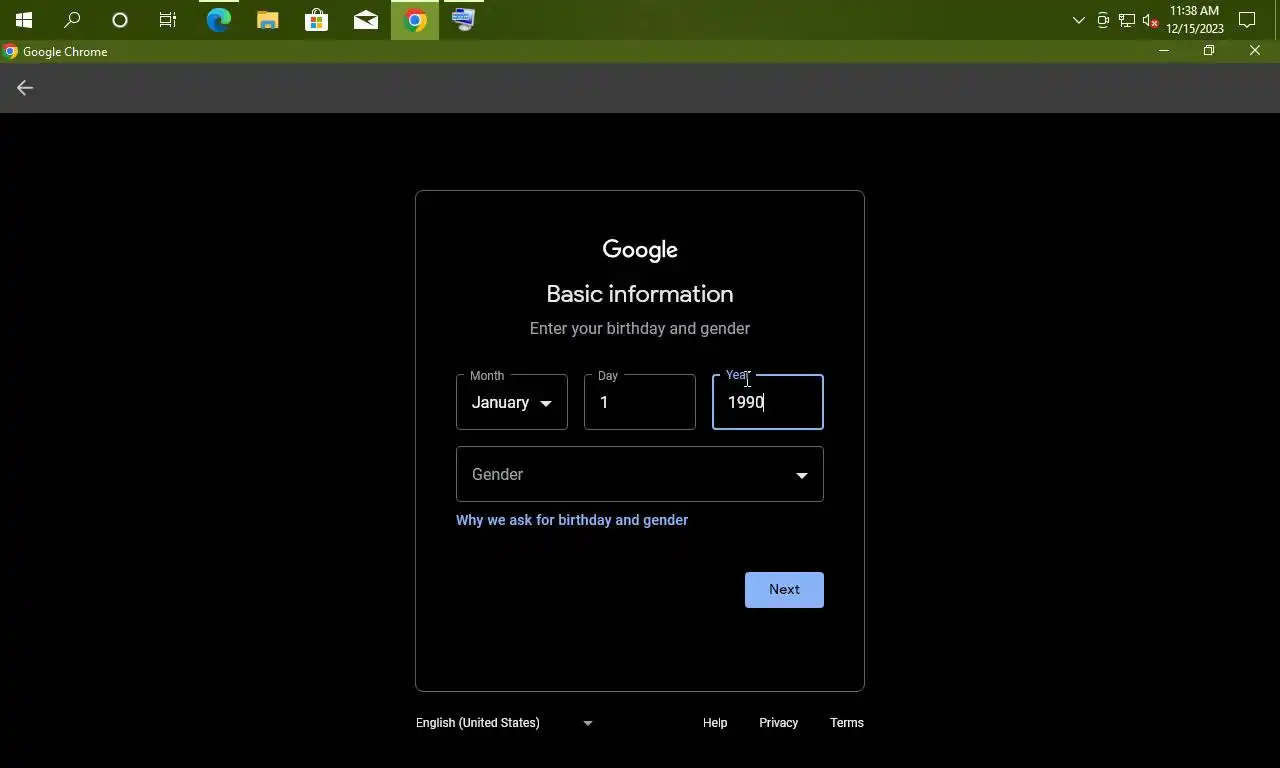Open Cortana circle icon
This screenshot has height=768, width=1280.
[x=120, y=20]
